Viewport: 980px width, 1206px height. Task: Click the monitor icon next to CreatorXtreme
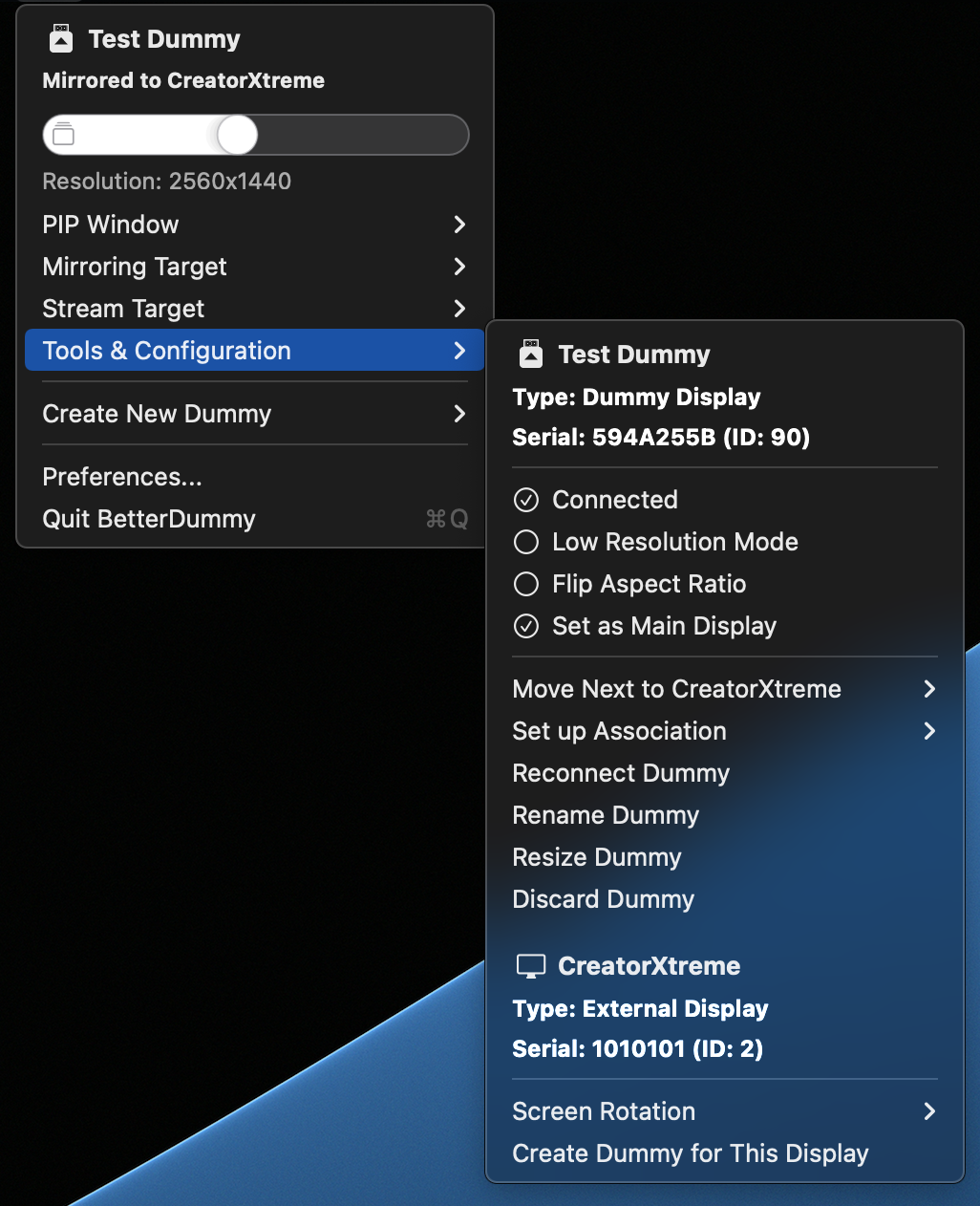pos(531,966)
